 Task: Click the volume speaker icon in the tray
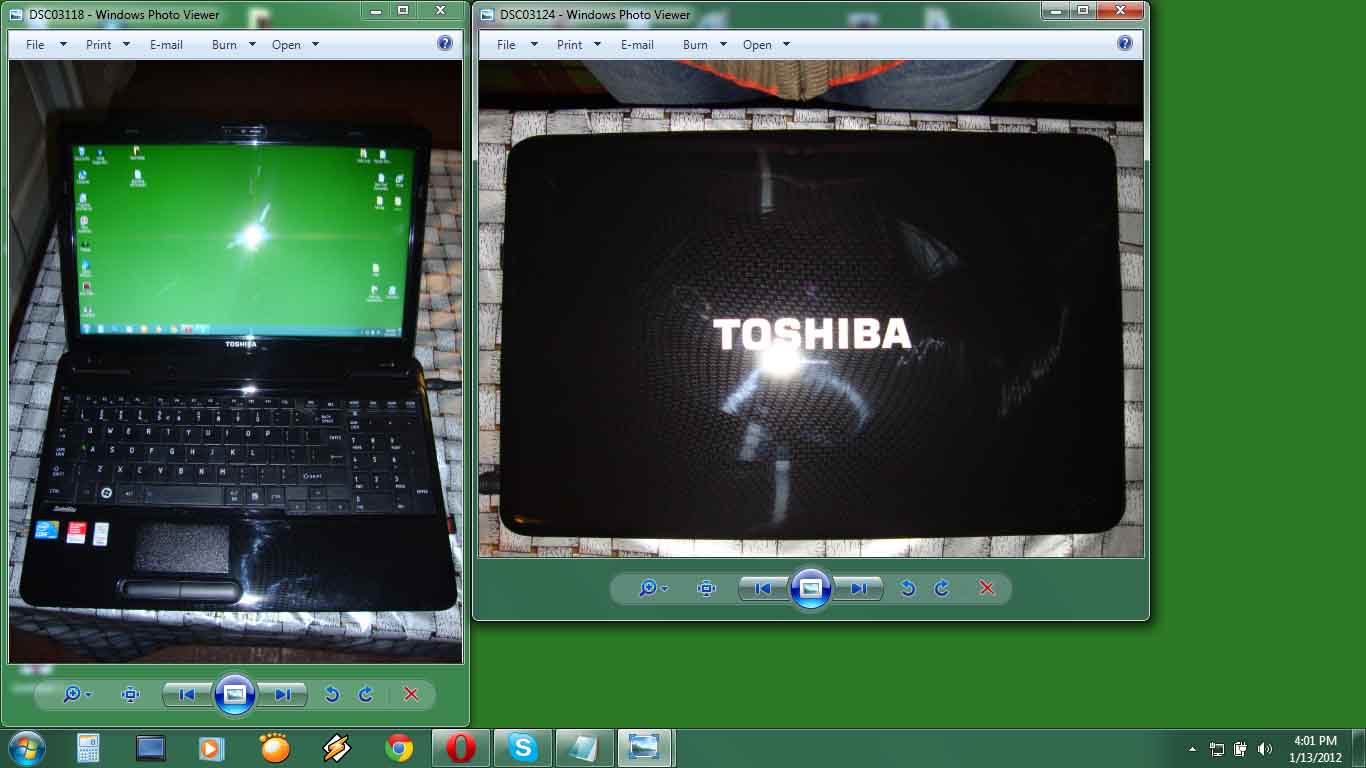coord(1265,749)
